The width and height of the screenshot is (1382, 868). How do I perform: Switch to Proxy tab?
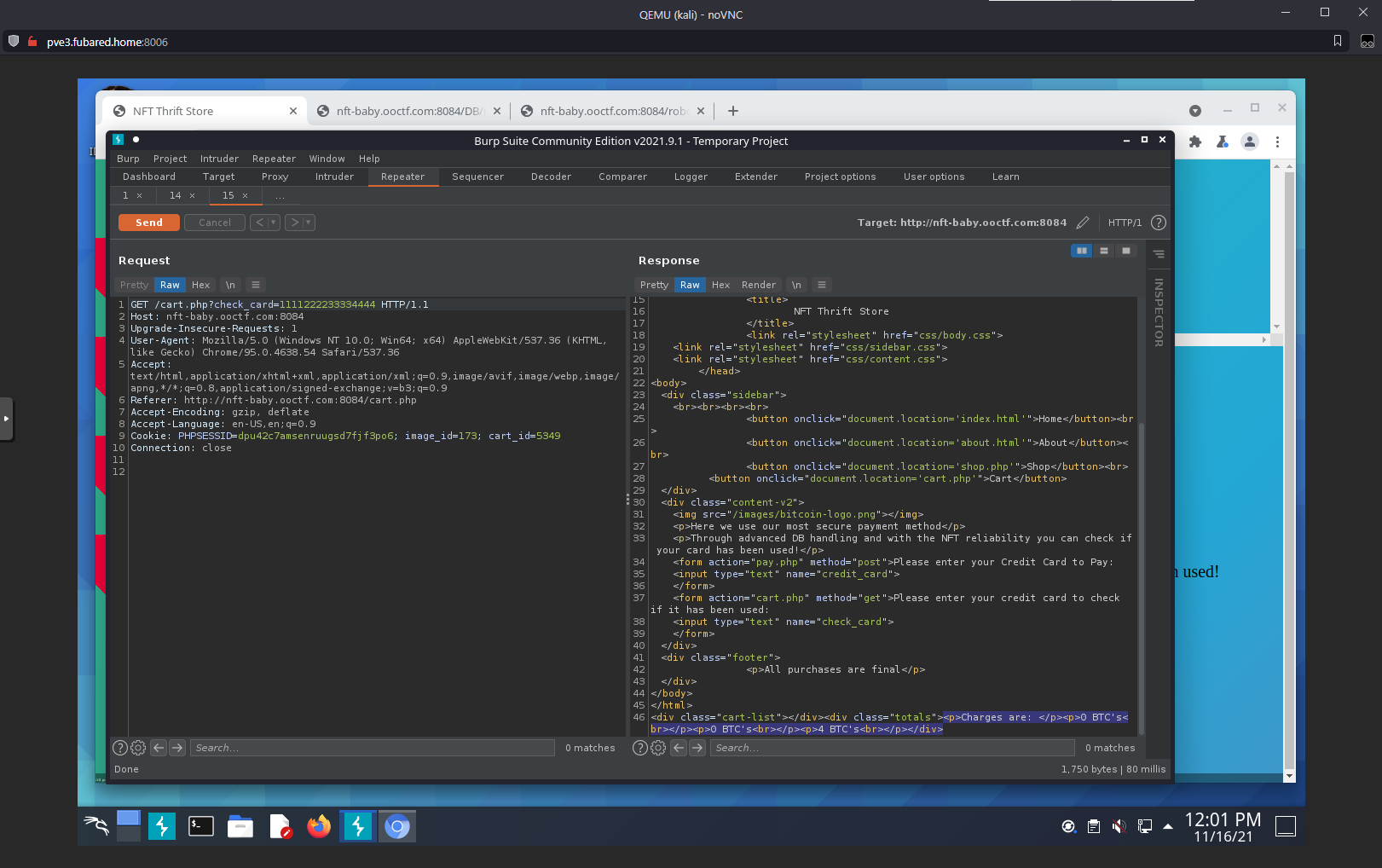[275, 176]
